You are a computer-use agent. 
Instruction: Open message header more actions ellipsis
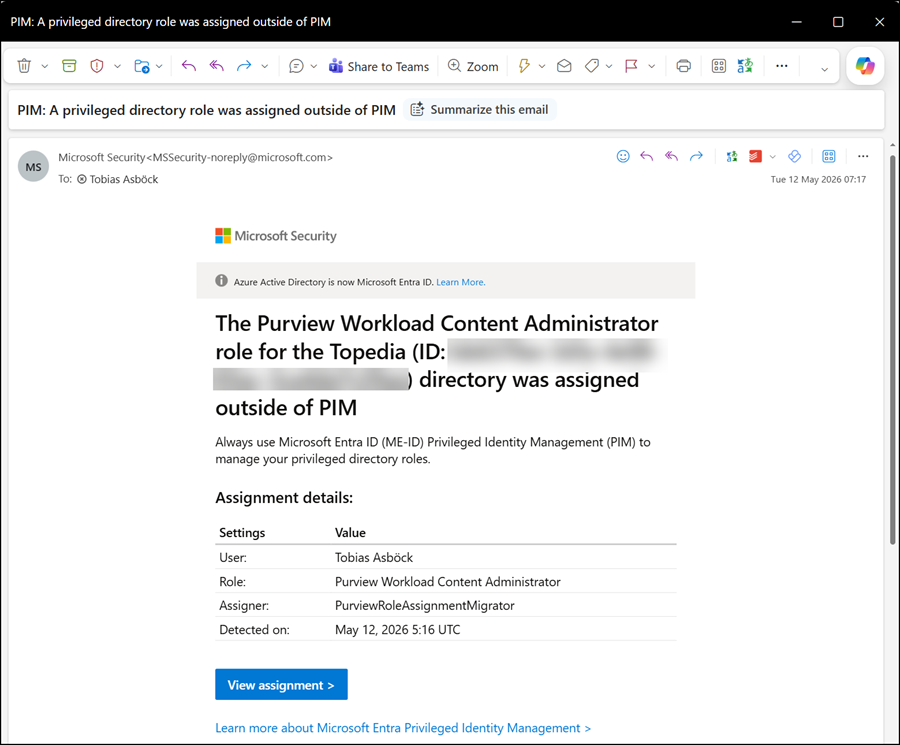click(863, 156)
